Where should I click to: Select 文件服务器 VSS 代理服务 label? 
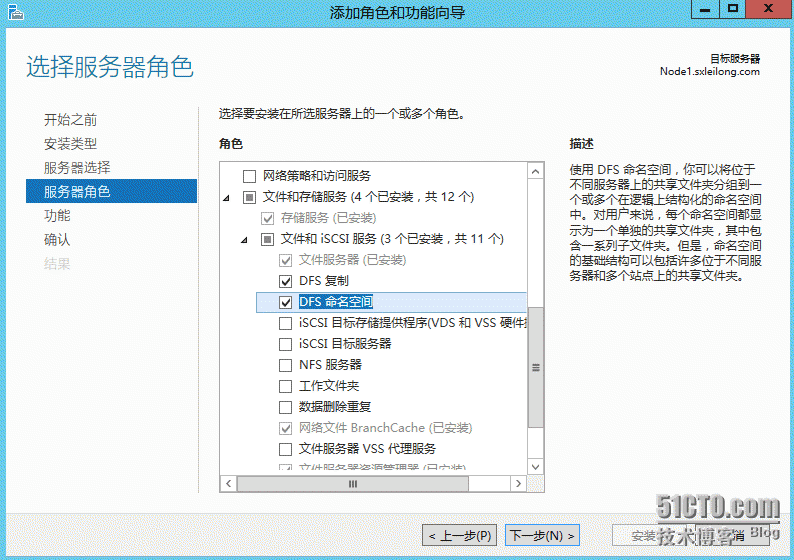(x=368, y=449)
